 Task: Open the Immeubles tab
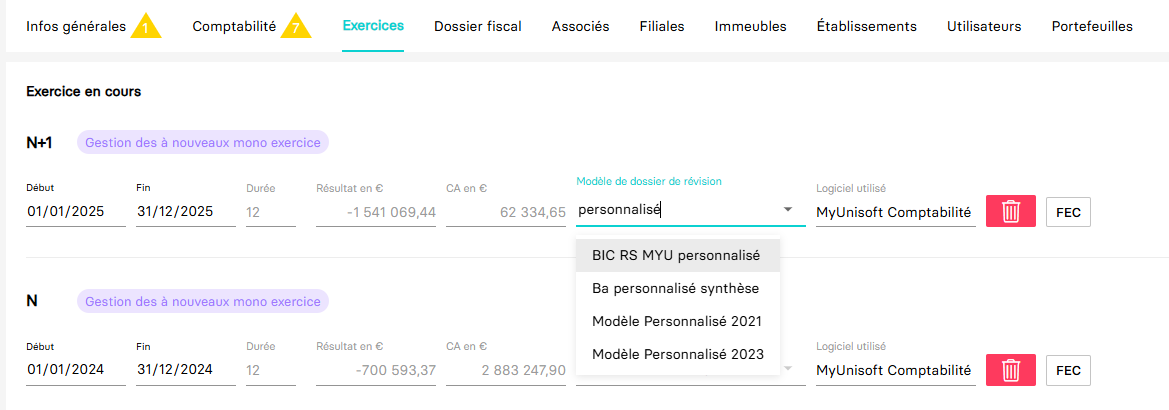click(750, 26)
